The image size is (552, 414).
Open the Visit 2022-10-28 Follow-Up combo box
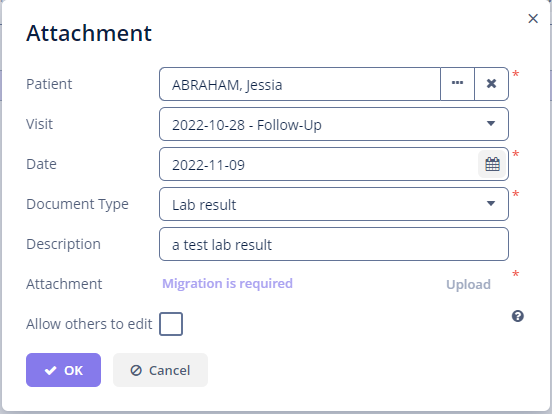point(334,124)
